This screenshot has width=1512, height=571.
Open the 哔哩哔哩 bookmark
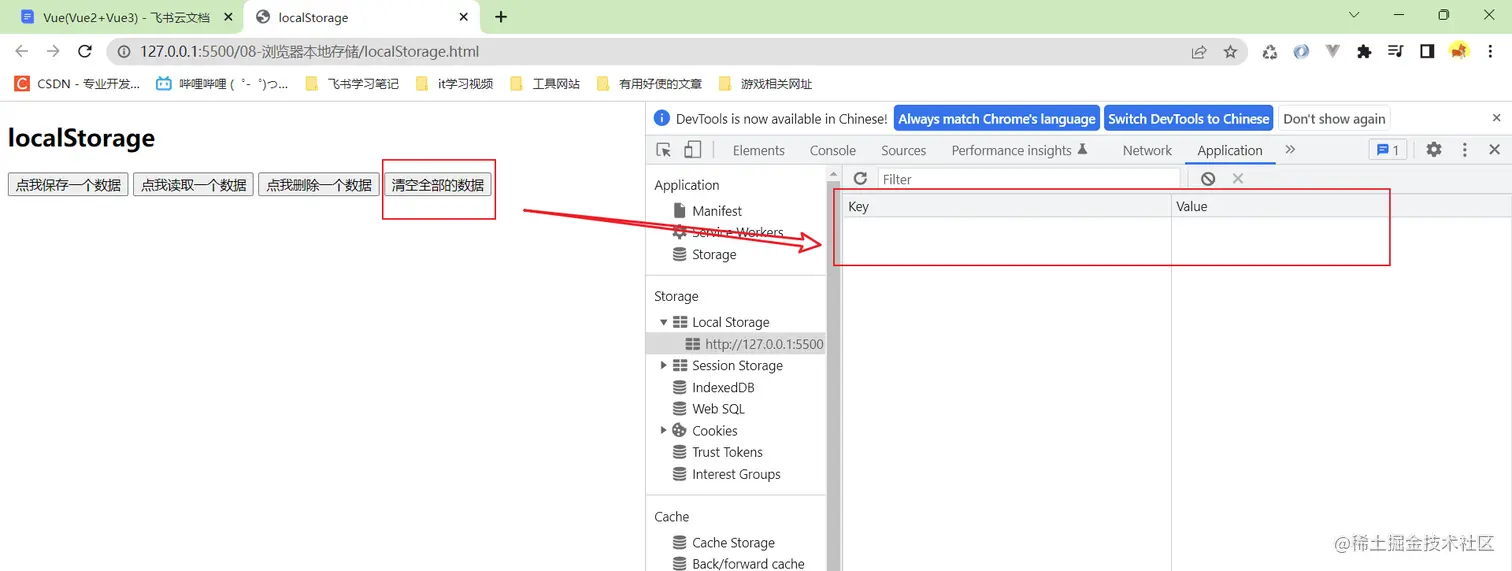[222, 84]
